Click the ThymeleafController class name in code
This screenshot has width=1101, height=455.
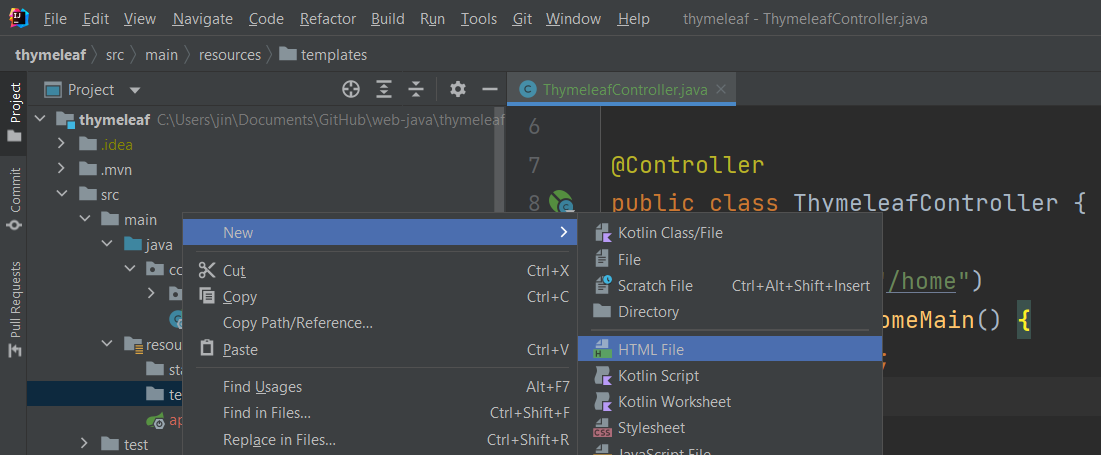(x=925, y=203)
